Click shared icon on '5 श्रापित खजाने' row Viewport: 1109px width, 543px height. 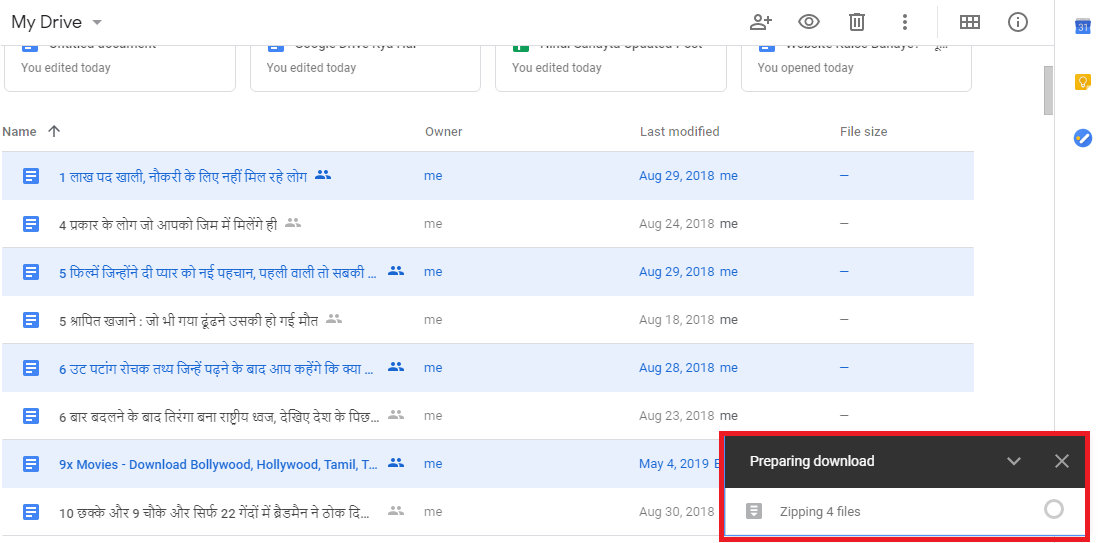(x=334, y=319)
